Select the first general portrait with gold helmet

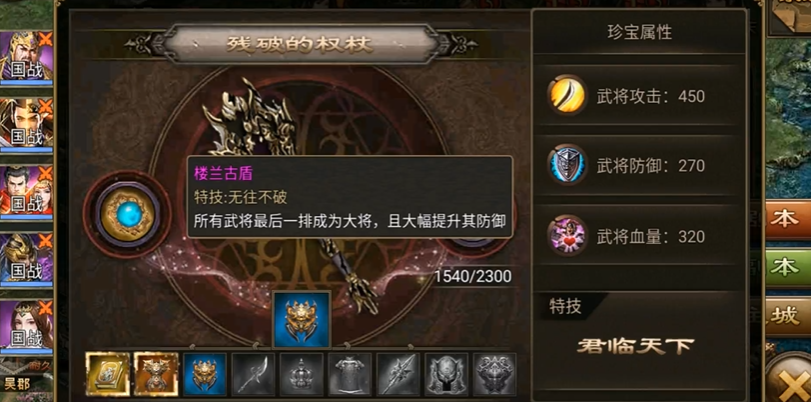26,57
